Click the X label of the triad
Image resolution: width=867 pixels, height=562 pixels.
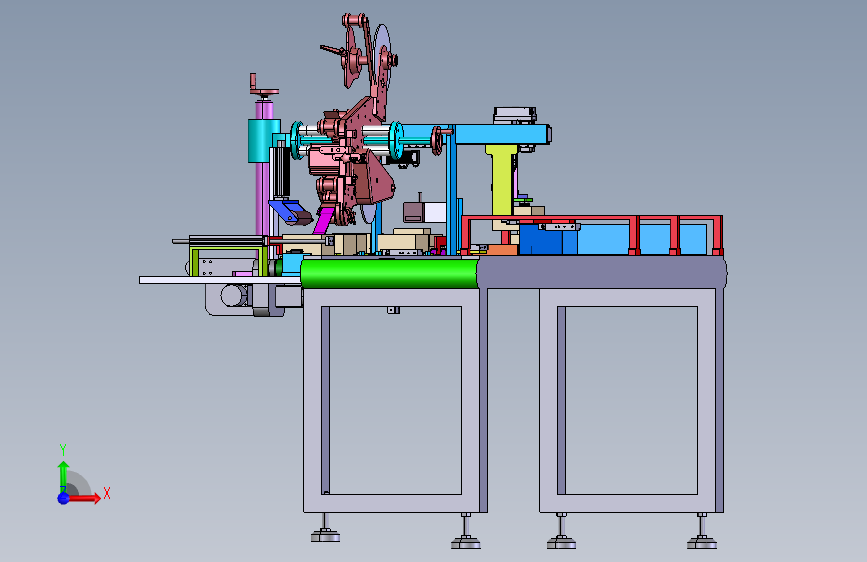coord(107,493)
